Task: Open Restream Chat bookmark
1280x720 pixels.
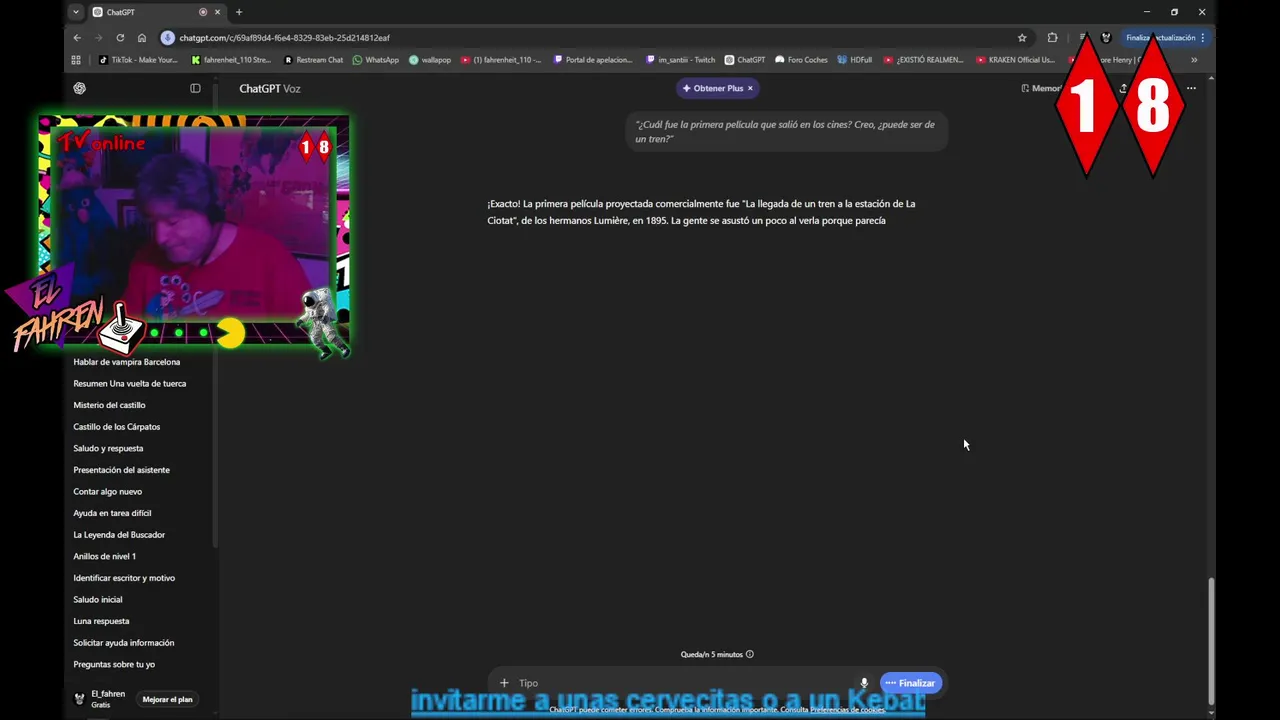Action: 313,60
